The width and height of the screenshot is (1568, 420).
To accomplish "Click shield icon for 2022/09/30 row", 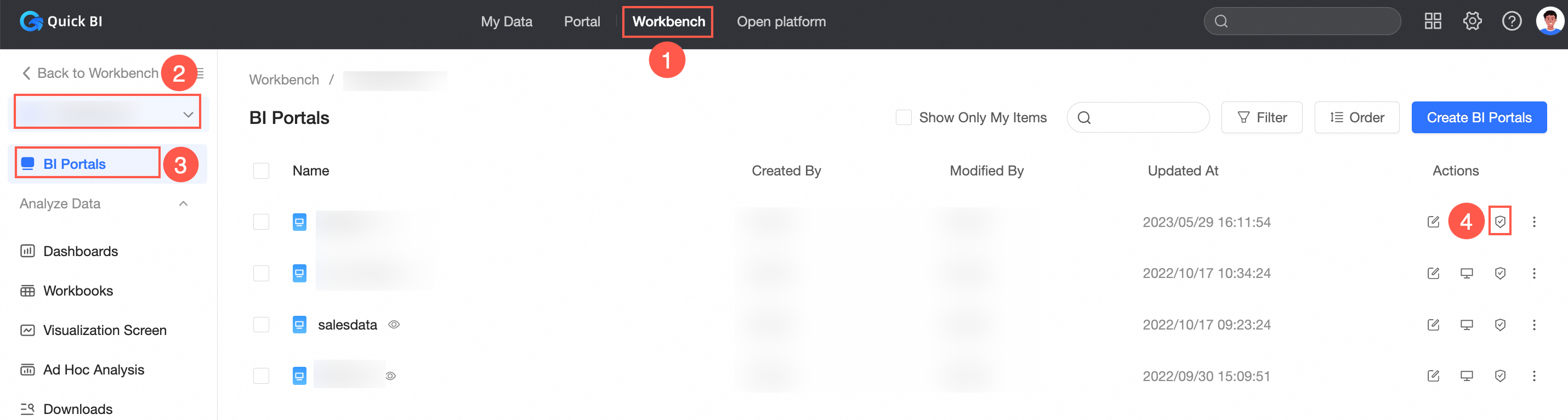I will [1500, 376].
